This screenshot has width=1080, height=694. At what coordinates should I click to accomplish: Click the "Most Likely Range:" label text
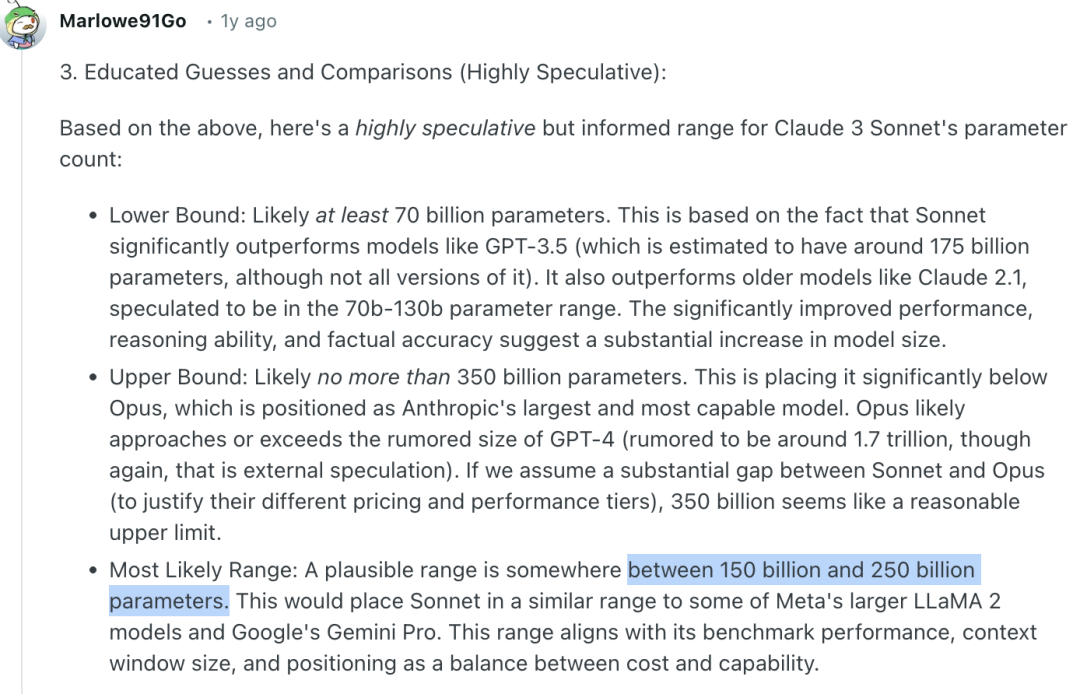[x=202, y=570]
